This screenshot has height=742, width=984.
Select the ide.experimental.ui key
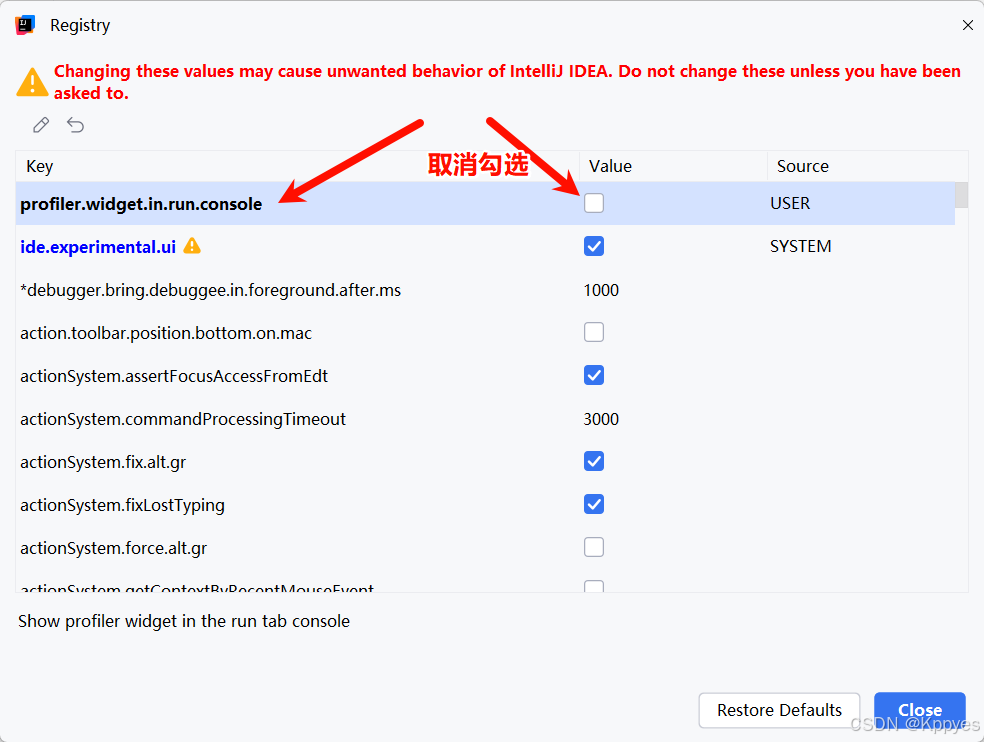(98, 247)
